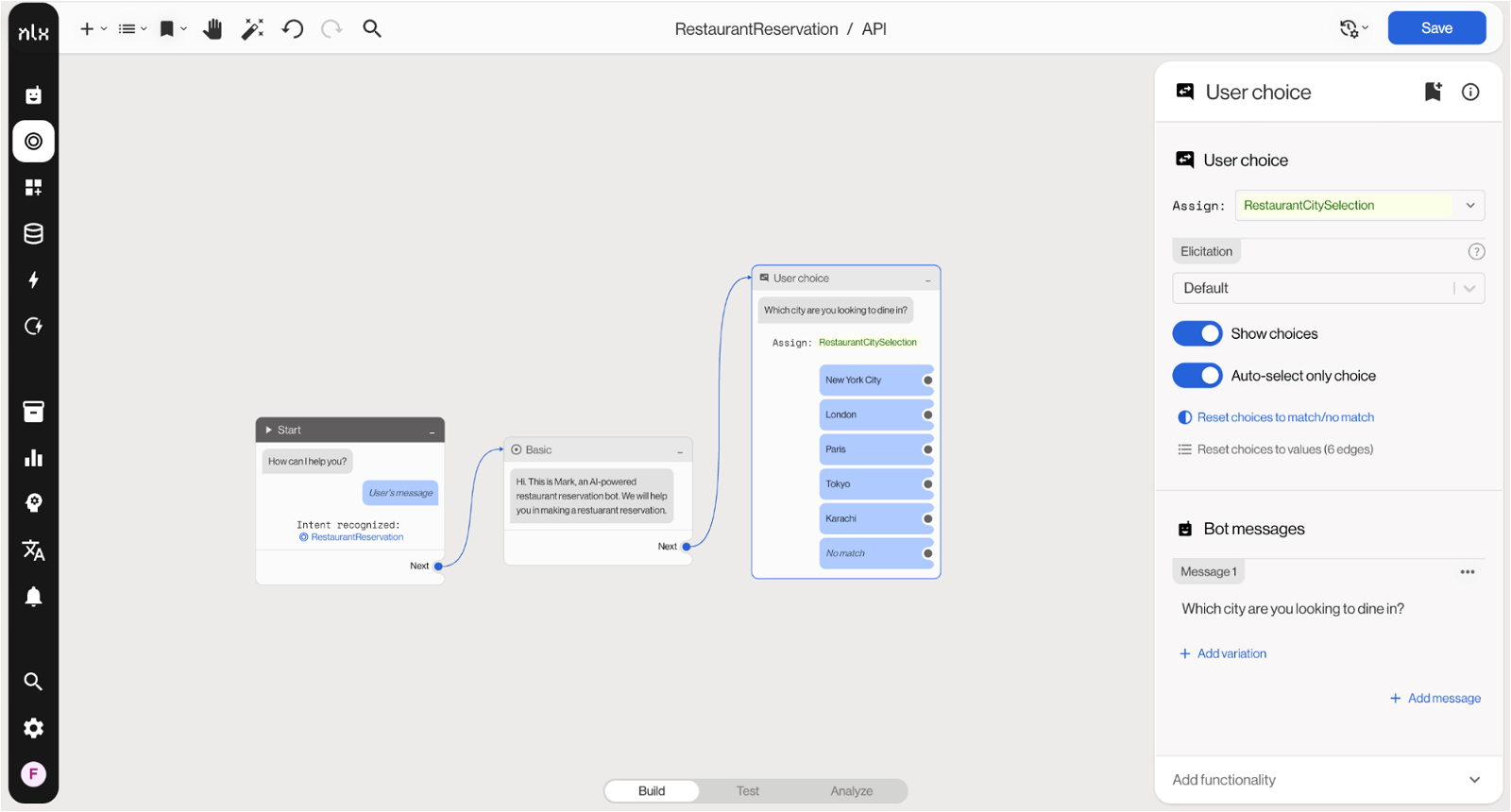
Task: Disable the Show choices toggle
Action: 1197,334
